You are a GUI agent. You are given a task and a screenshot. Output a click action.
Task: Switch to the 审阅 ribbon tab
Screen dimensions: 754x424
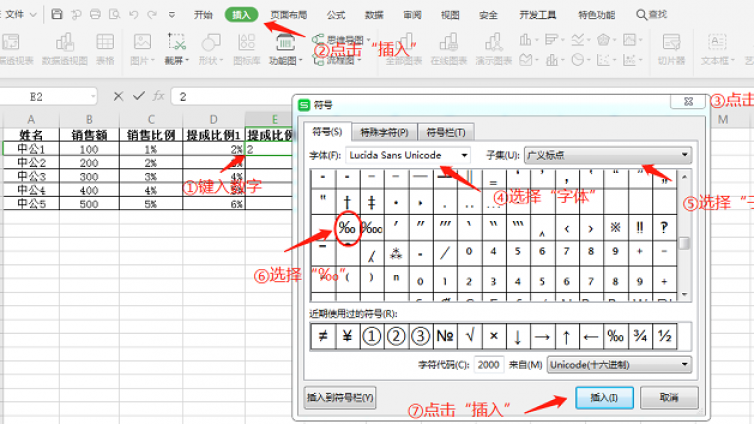[412, 15]
